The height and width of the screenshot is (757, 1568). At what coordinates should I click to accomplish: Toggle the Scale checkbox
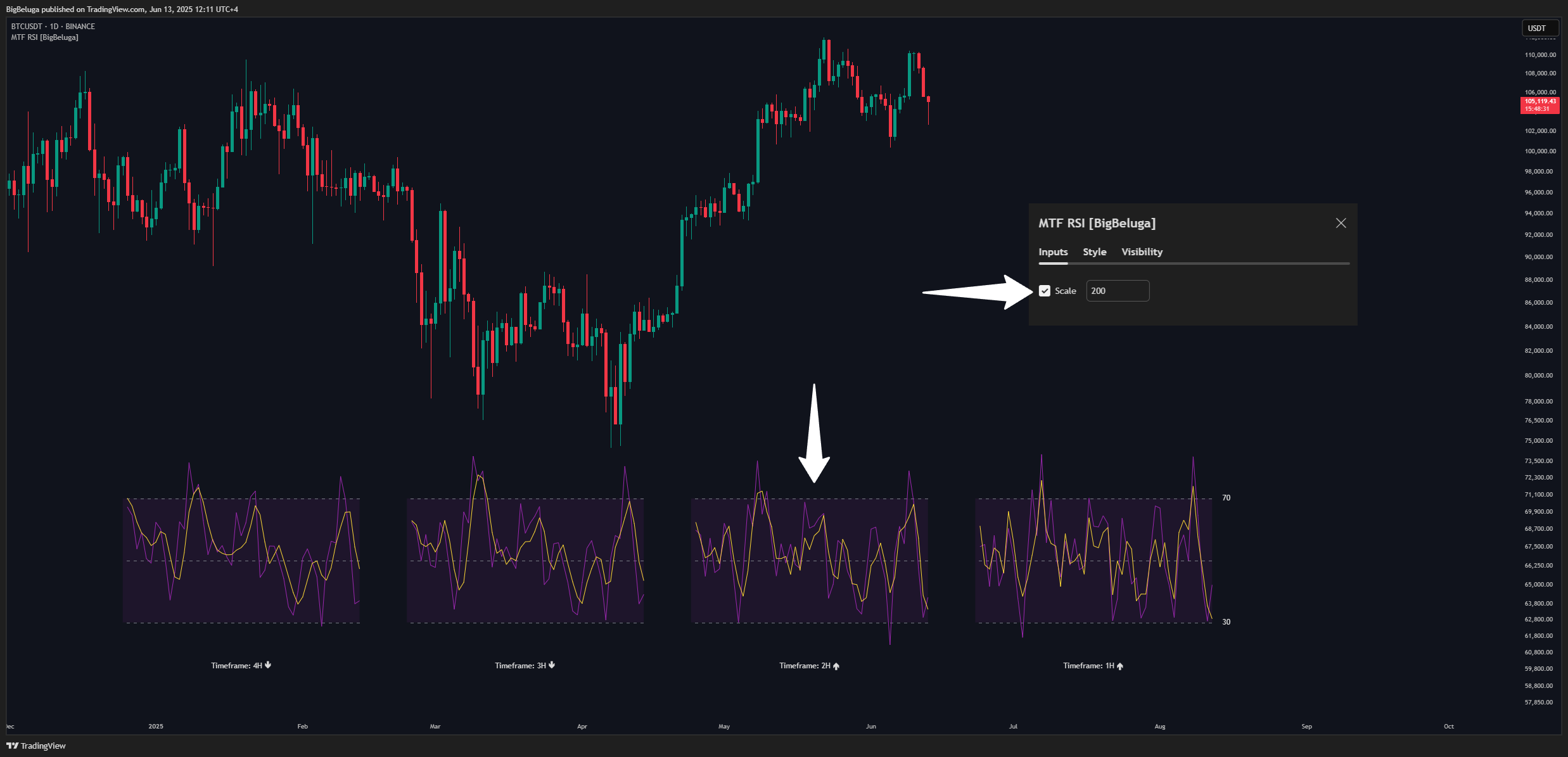(x=1045, y=291)
